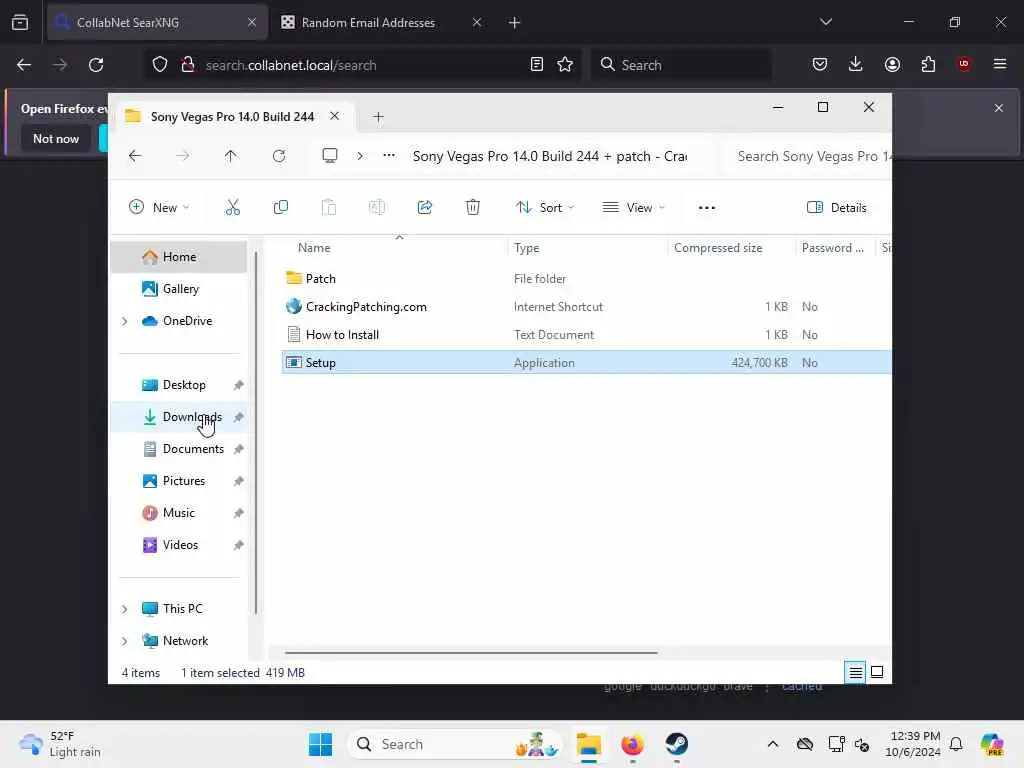Open a new Firefox tab
This screenshot has height=768, width=1024.
514,22
